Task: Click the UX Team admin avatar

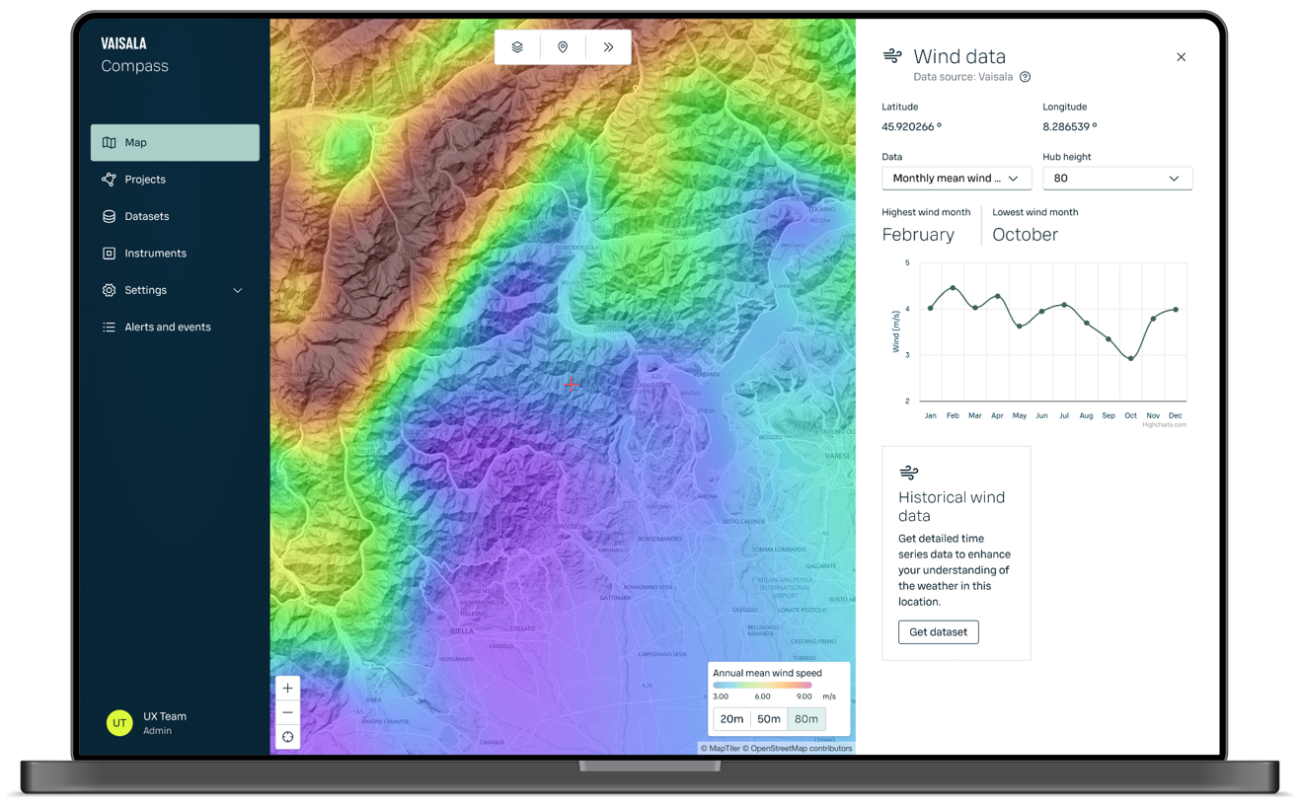Action: pyautogui.click(x=119, y=722)
